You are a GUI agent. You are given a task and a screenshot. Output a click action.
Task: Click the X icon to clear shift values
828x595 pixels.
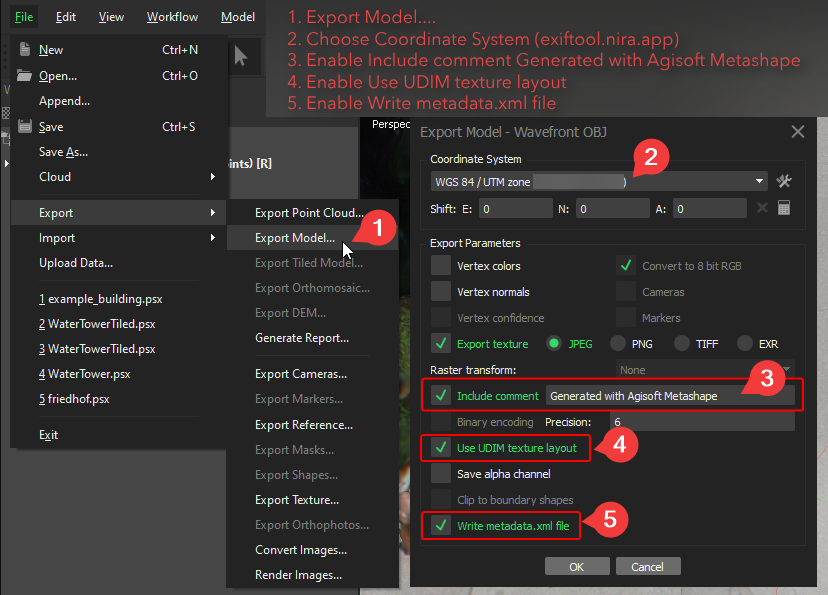762,208
